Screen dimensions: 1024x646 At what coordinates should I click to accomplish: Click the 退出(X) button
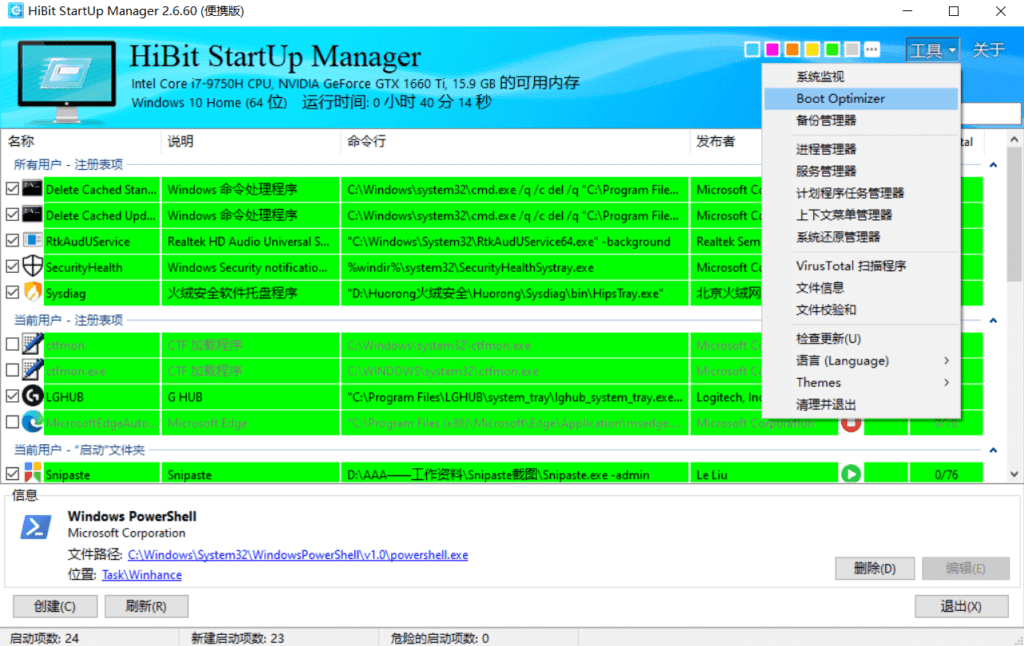click(961, 606)
